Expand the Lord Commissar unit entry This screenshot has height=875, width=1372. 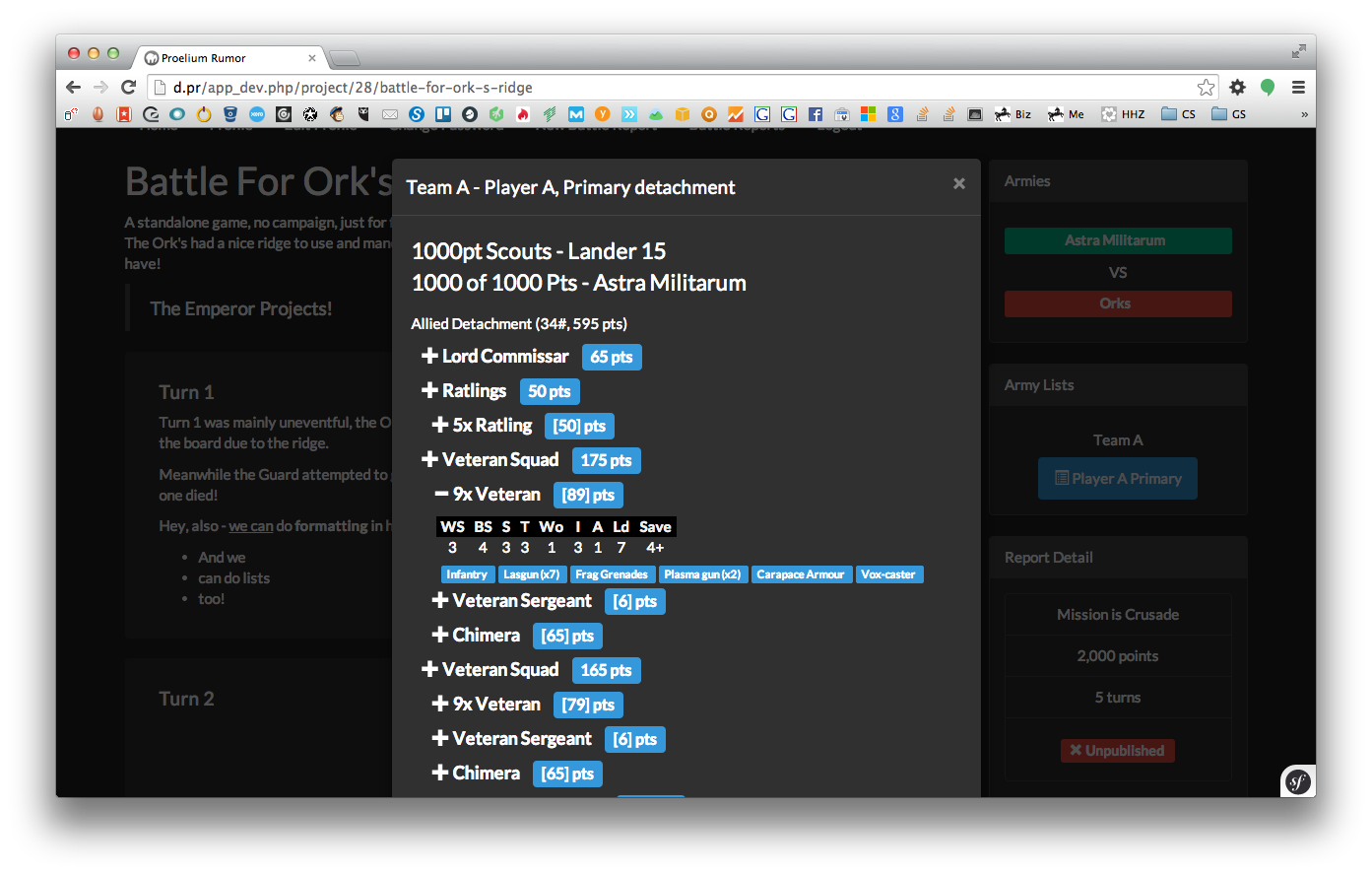pos(429,356)
